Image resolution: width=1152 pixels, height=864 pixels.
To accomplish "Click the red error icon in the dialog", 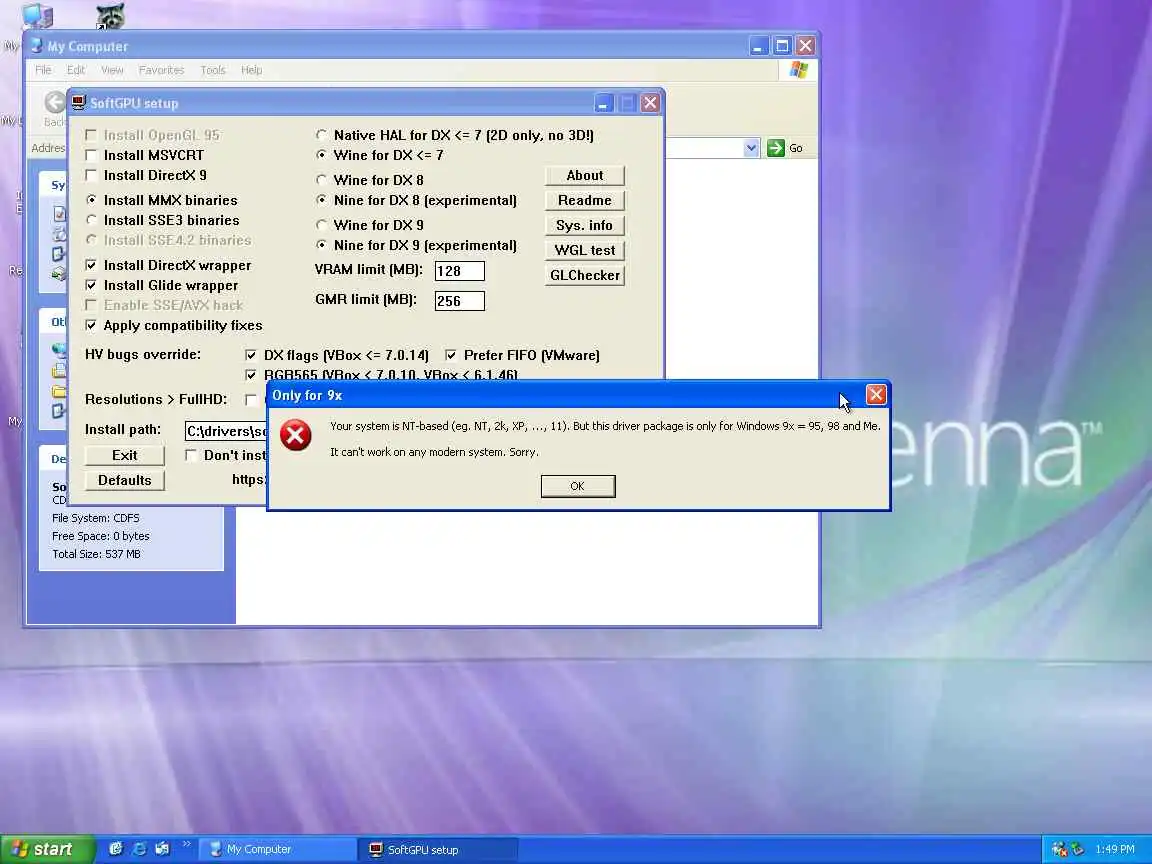I will click(x=295, y=436).
